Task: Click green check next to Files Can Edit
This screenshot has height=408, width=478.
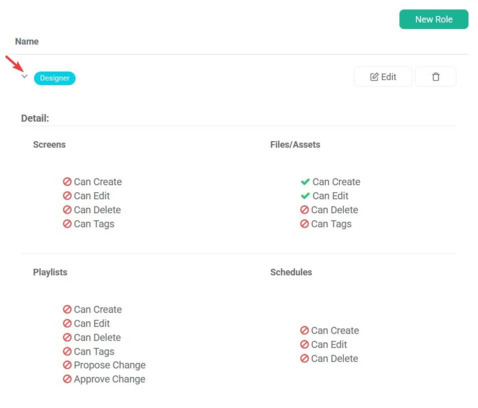Action: click(x=305, y=196)
